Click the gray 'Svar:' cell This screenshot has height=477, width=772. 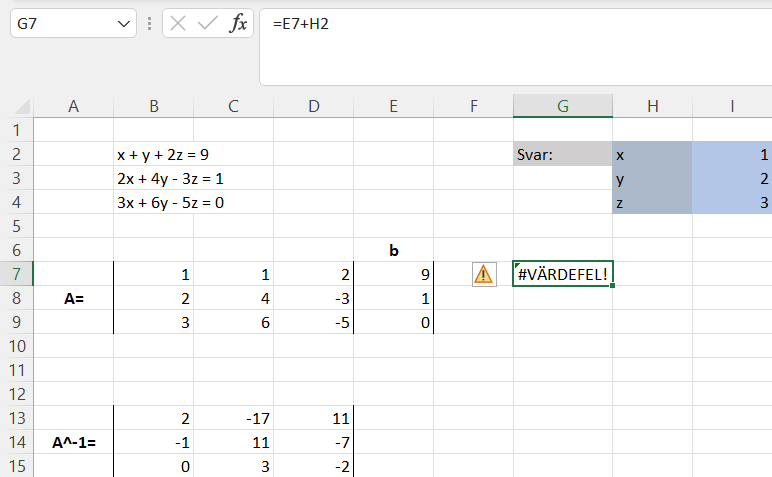pyautogui.click(x=562, y=155)
